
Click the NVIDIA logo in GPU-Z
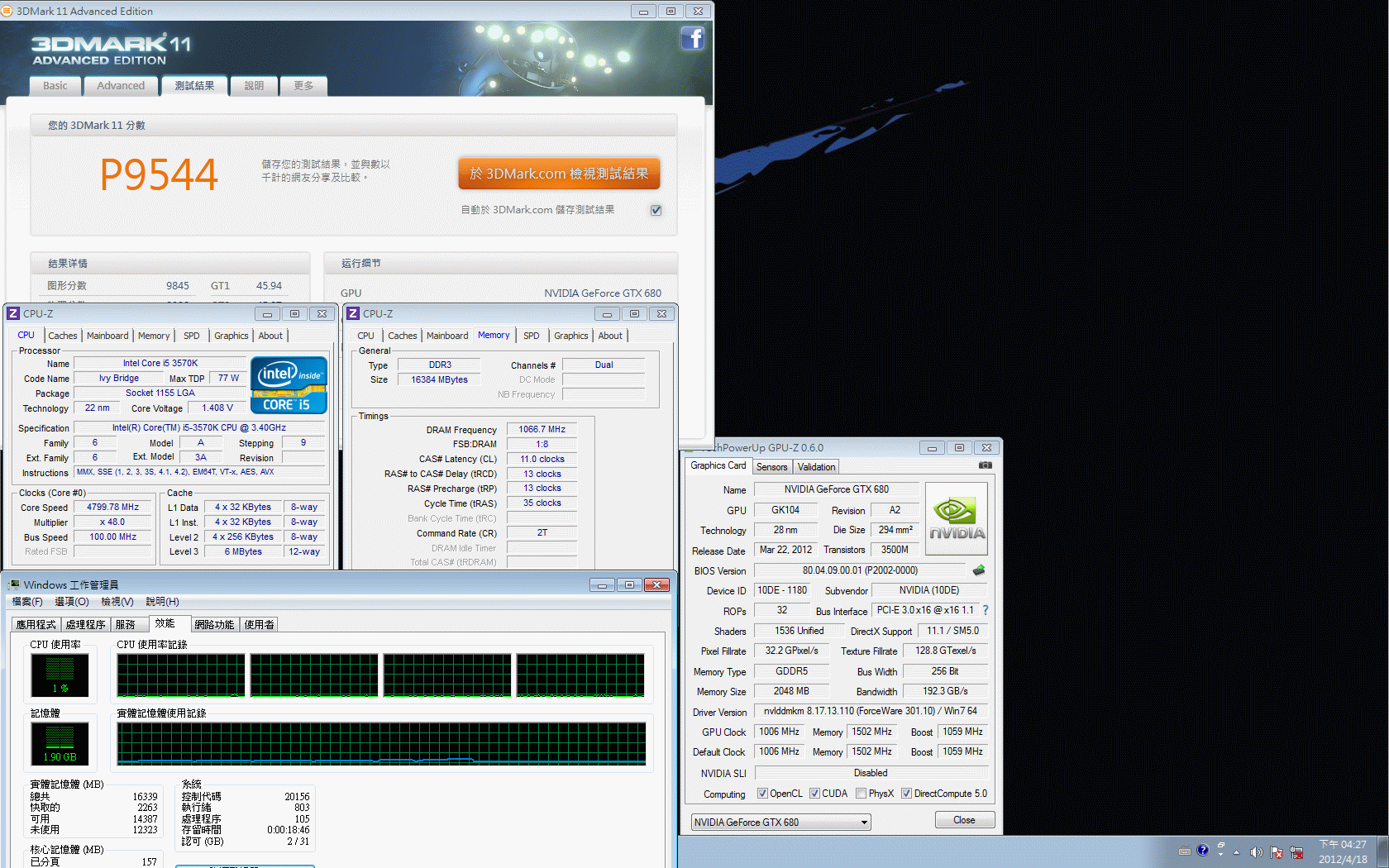point(957,518)
